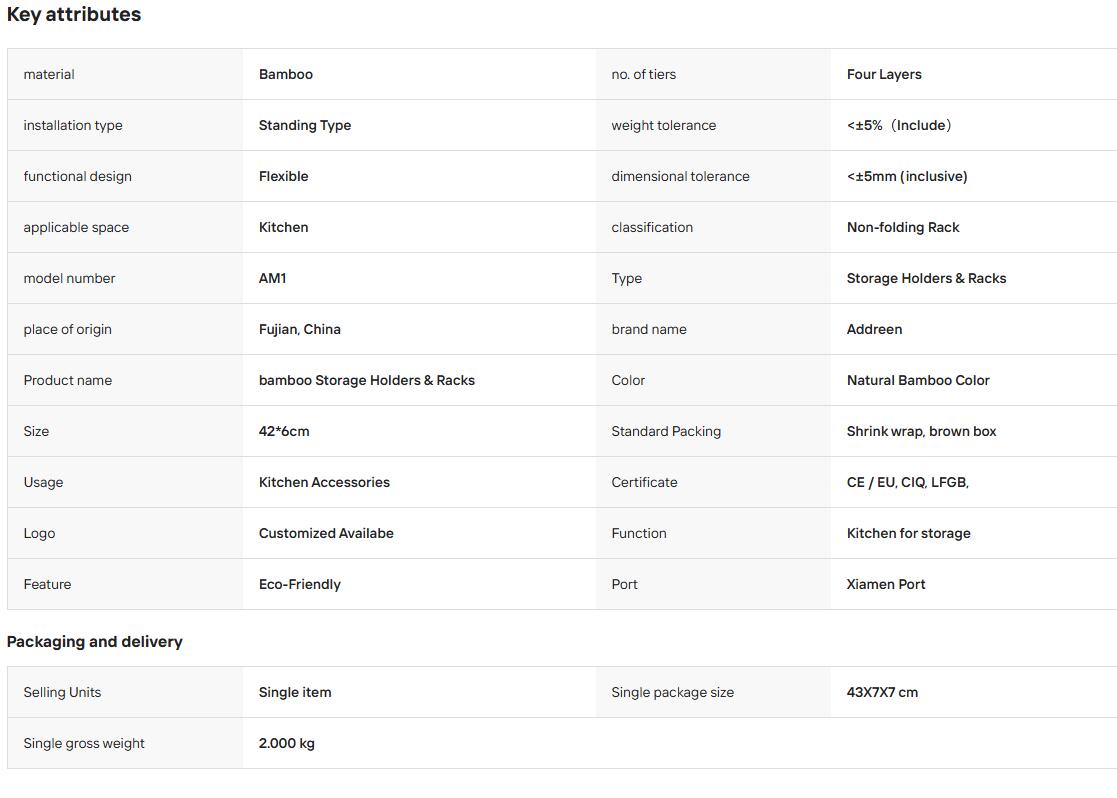
Task: Select the Fujian, China origin value
Action: pos(299,329)
